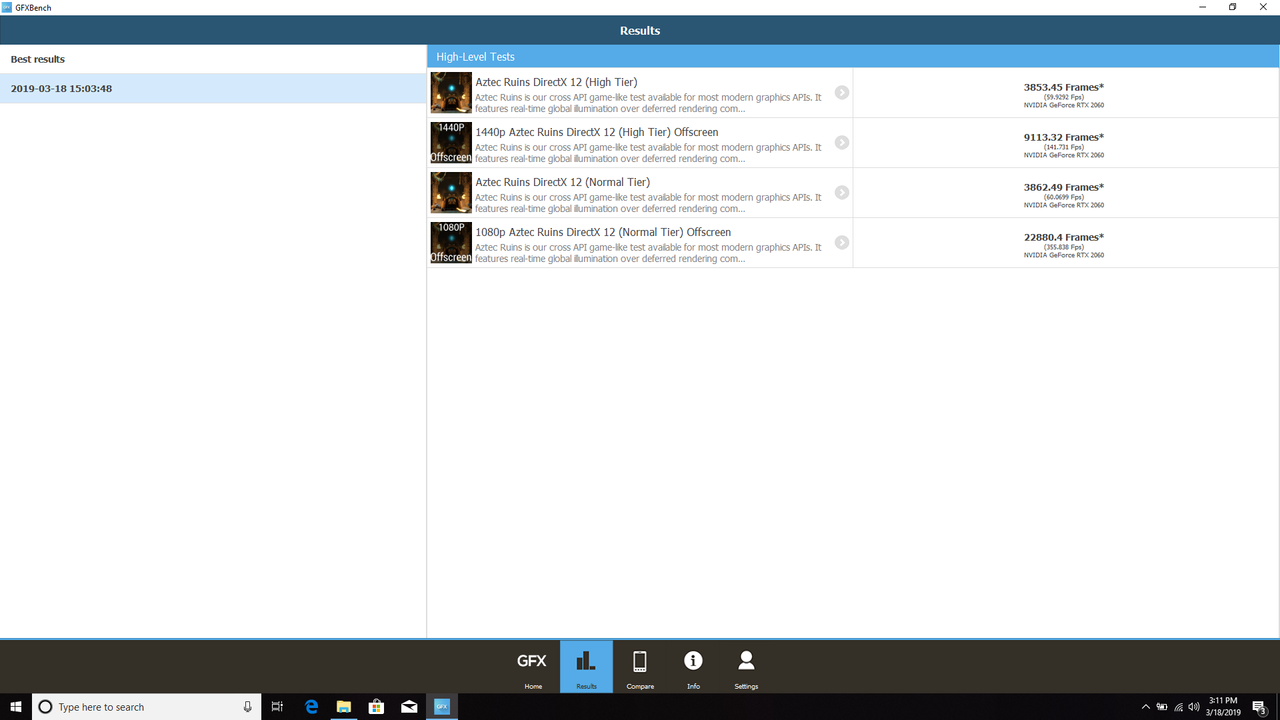Screen dimensions: 1280x720
Task: Expand arrow for 1080p Aztec Ruins Offscreen
Action: [842, 242]
